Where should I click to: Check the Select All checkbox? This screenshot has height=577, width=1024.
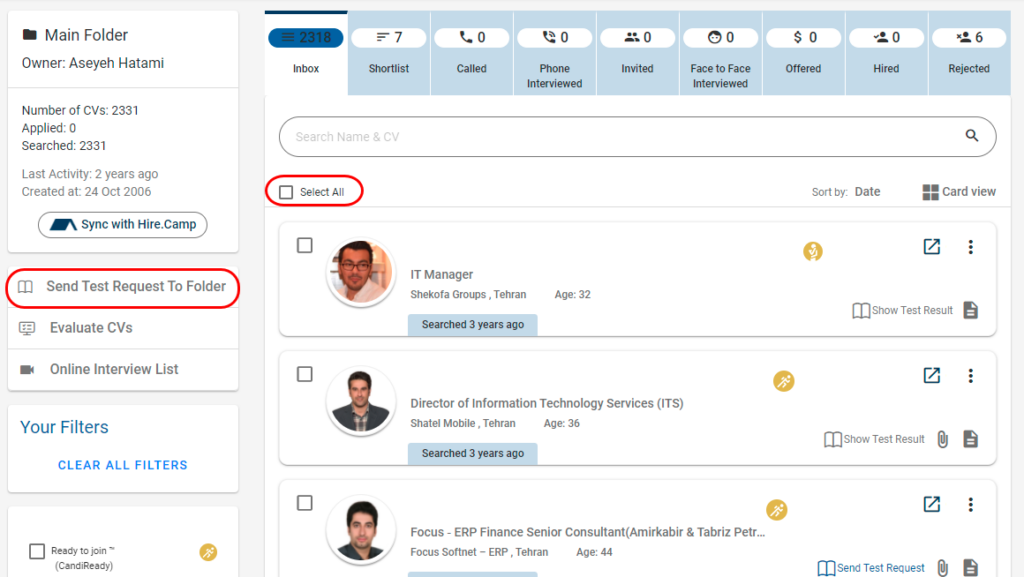pyautogui.click(x=287, y=192)
